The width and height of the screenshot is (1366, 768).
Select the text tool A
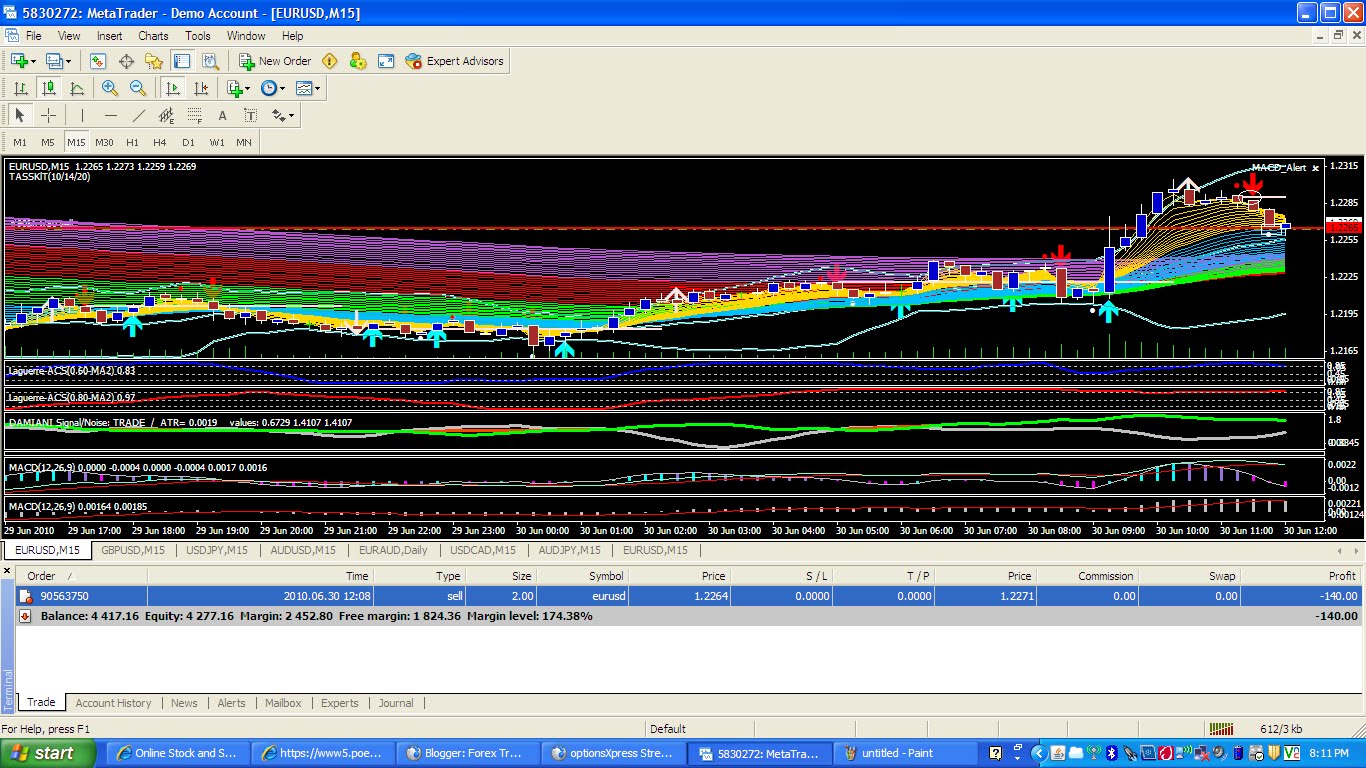coord(223,115)
